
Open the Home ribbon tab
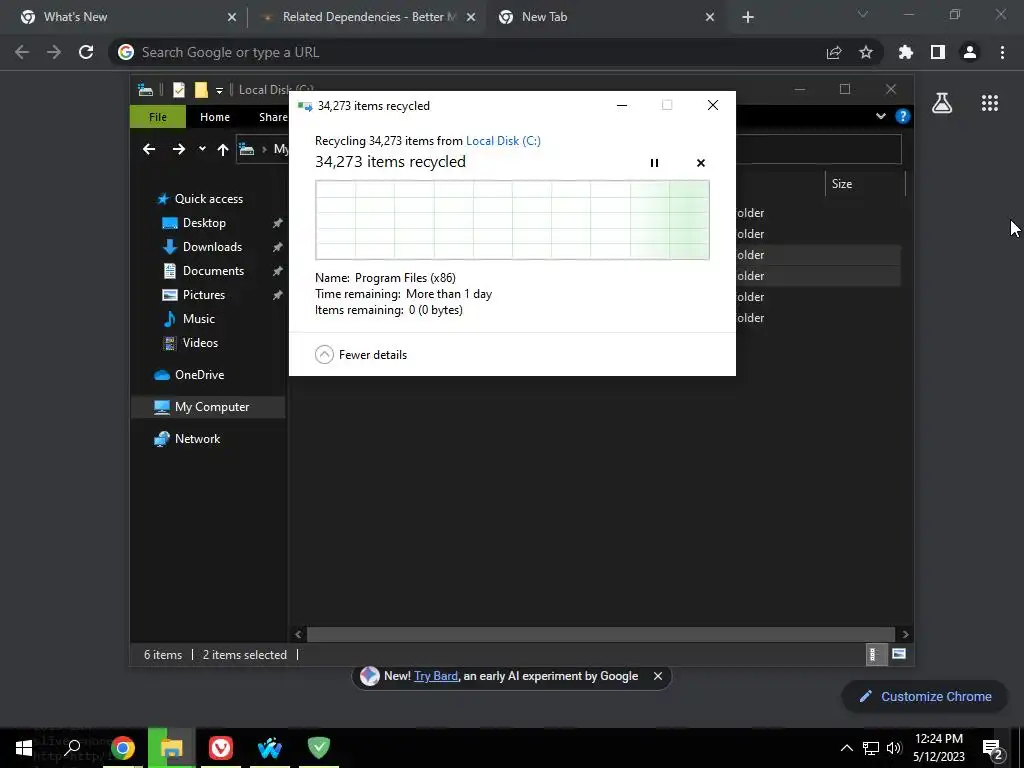[x=215, y=117]
